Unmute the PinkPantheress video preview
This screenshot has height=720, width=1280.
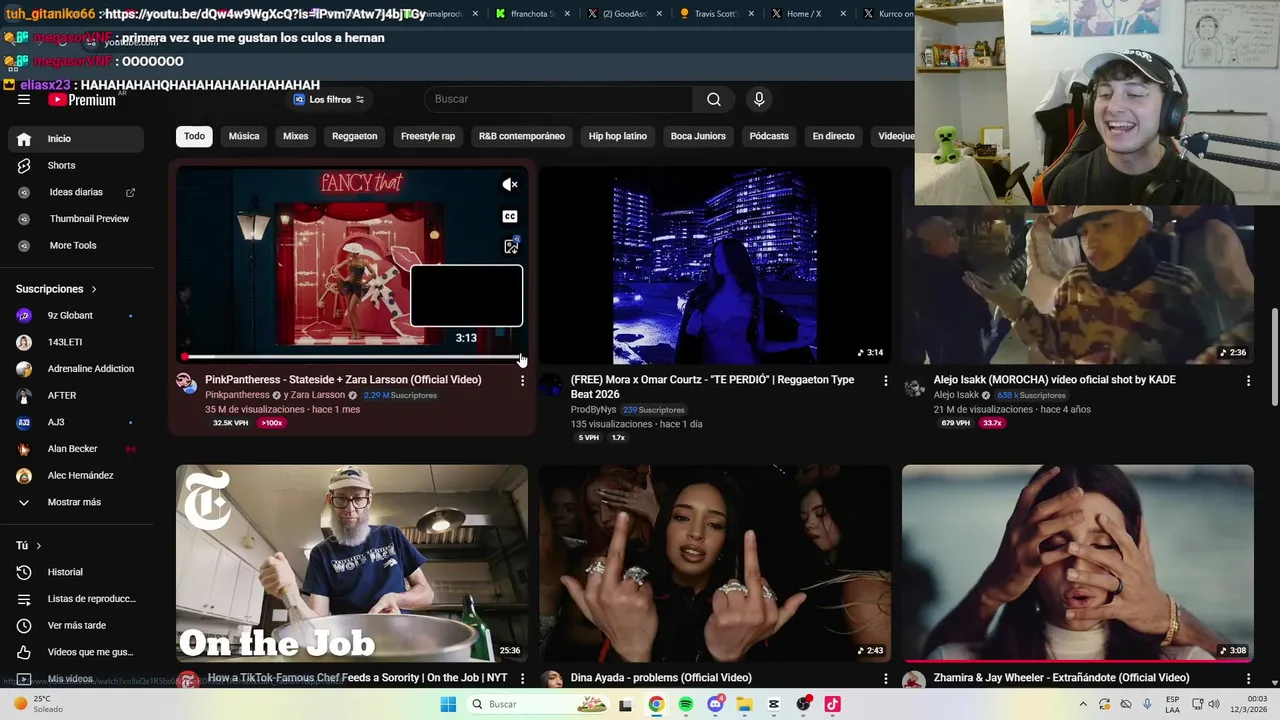pos(510,184)
